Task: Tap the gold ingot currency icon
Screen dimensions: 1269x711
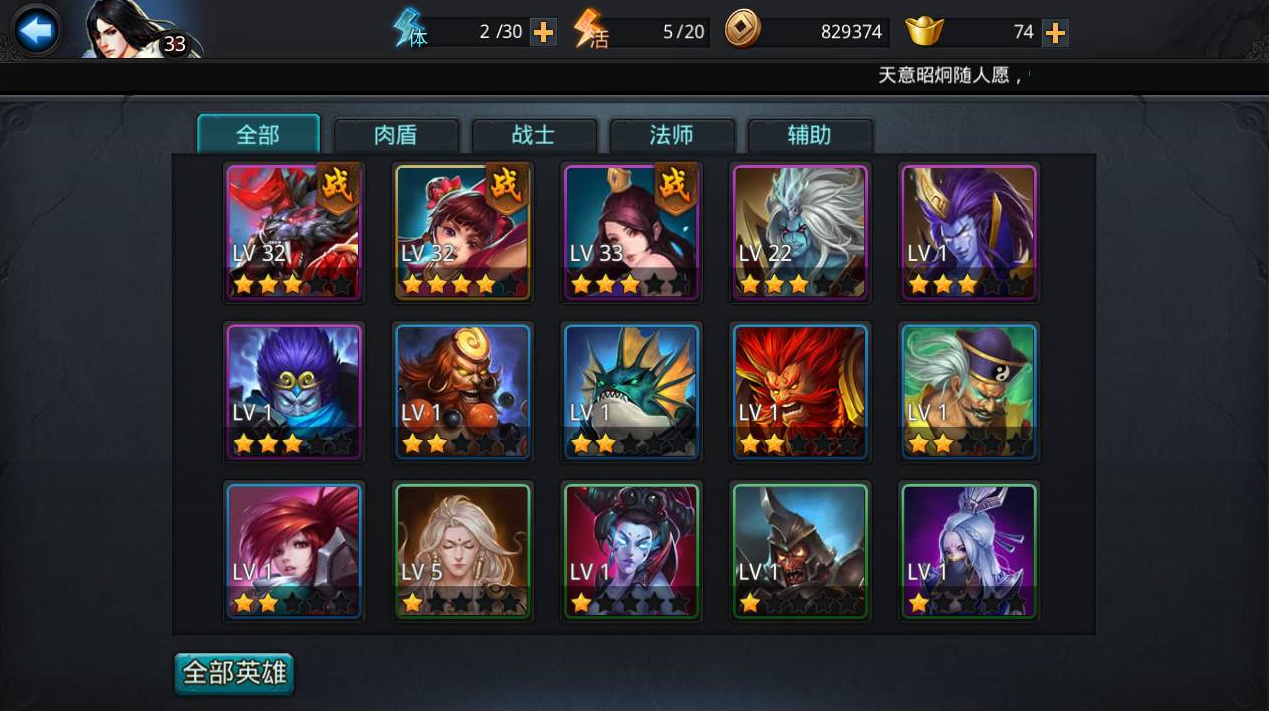Action: 925,31
